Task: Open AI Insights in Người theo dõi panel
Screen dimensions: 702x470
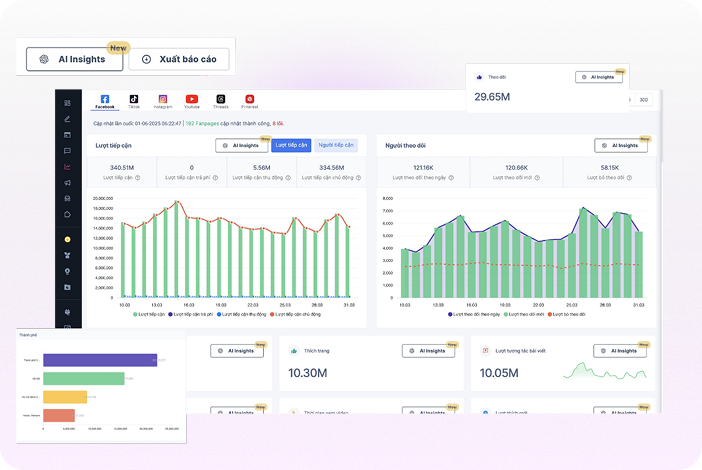Action: click(621, 145)
